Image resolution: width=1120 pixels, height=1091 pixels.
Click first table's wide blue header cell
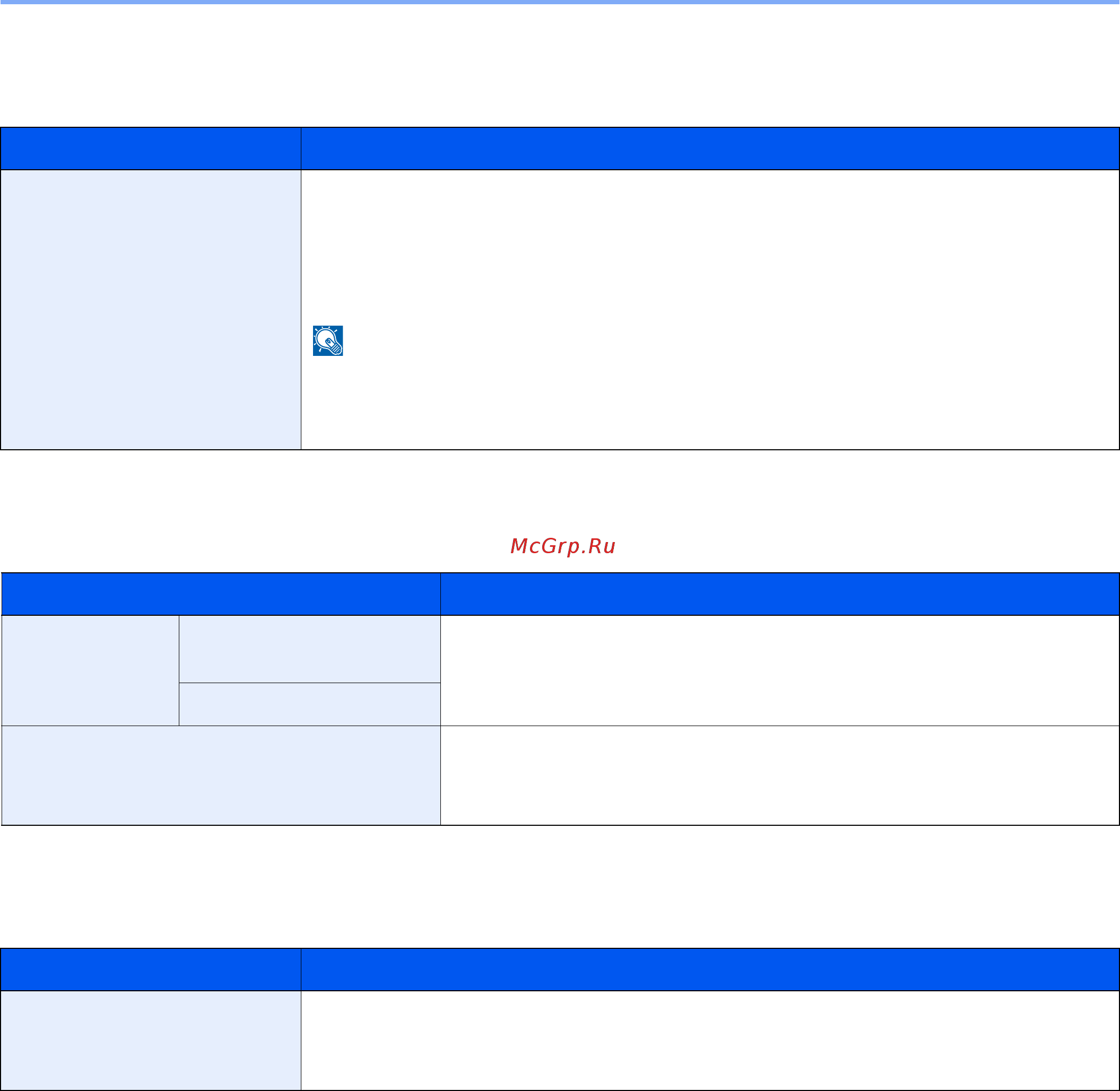point(710,149)
